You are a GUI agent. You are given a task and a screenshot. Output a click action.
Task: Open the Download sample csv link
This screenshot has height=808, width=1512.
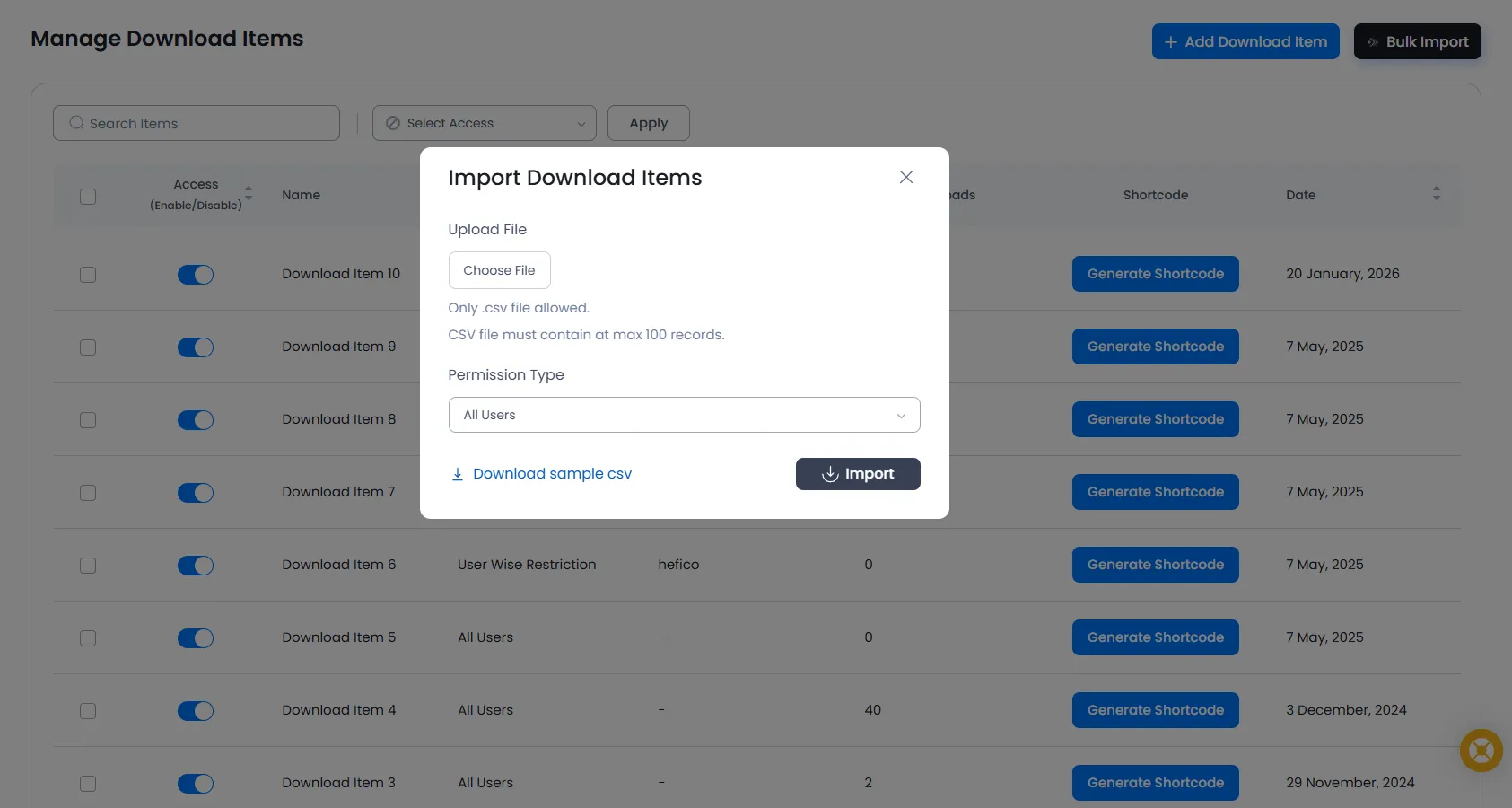click(552, 473)
